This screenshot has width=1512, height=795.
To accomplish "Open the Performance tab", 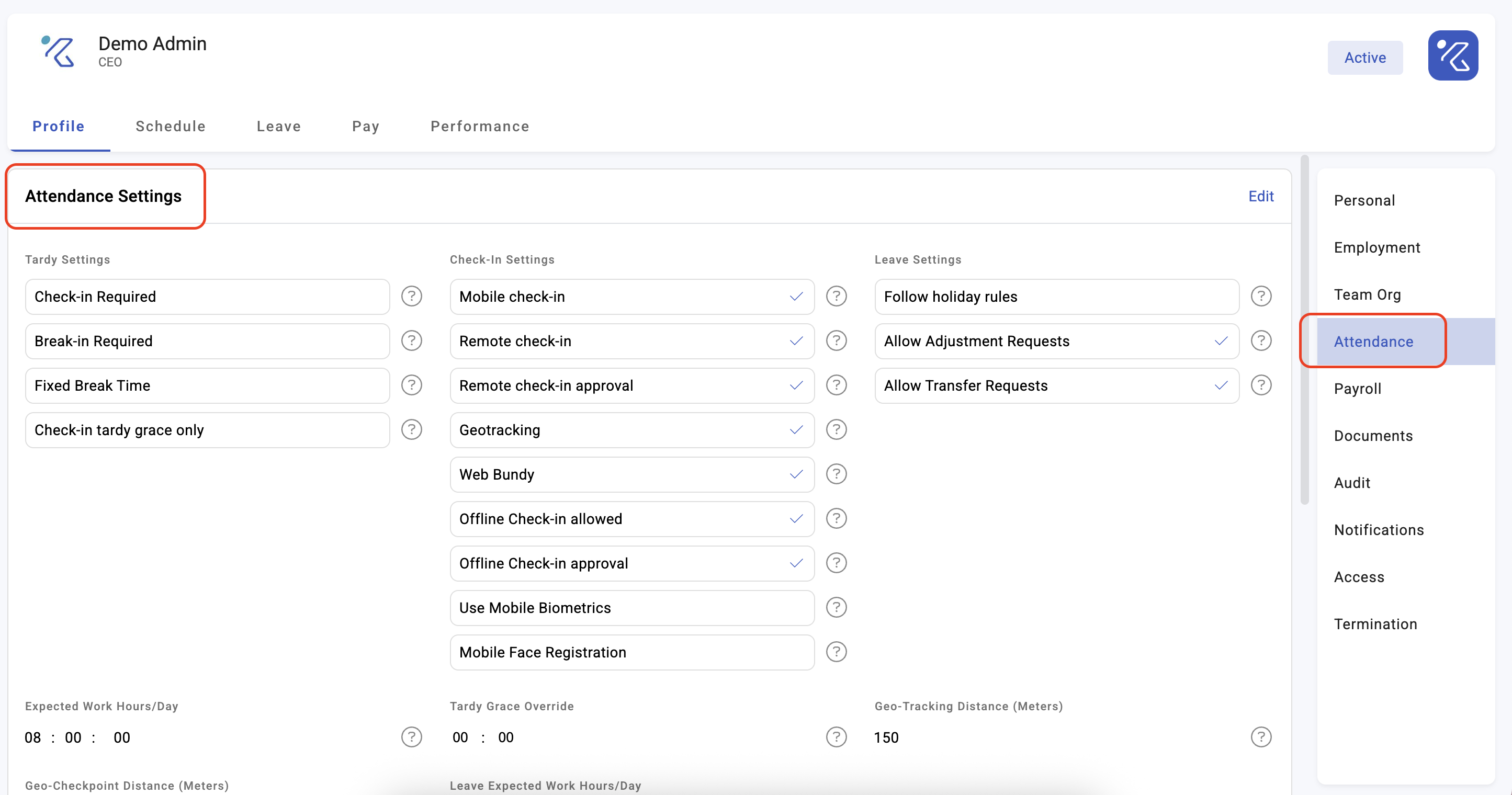I will tap(480, 126).
